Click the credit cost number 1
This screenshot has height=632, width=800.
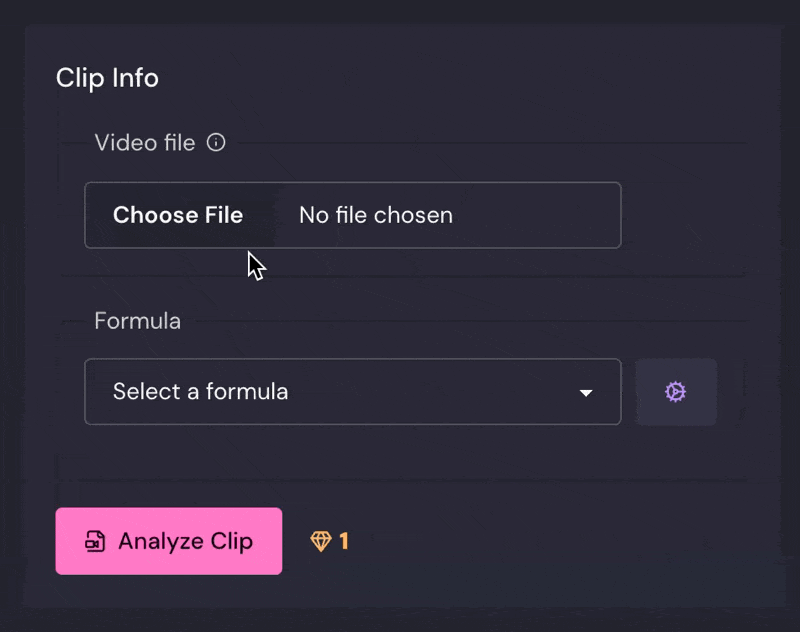point(344,541)
